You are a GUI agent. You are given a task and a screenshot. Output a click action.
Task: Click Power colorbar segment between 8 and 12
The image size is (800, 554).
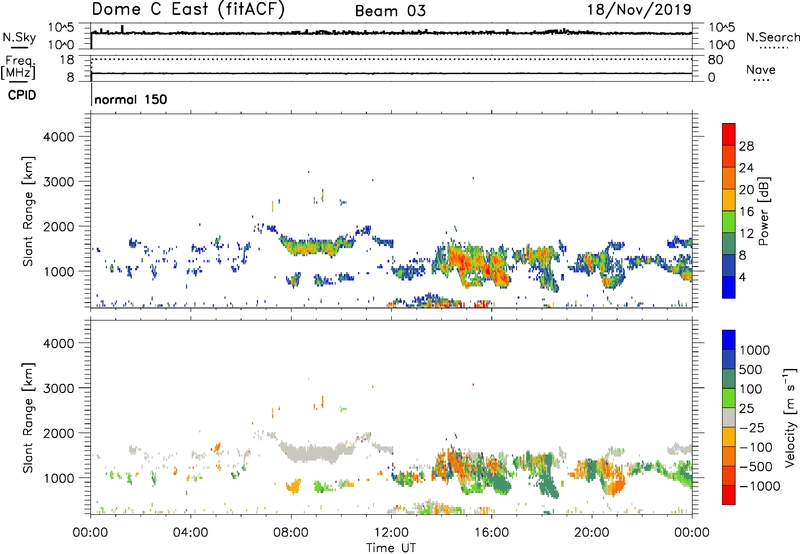(729, 244)
